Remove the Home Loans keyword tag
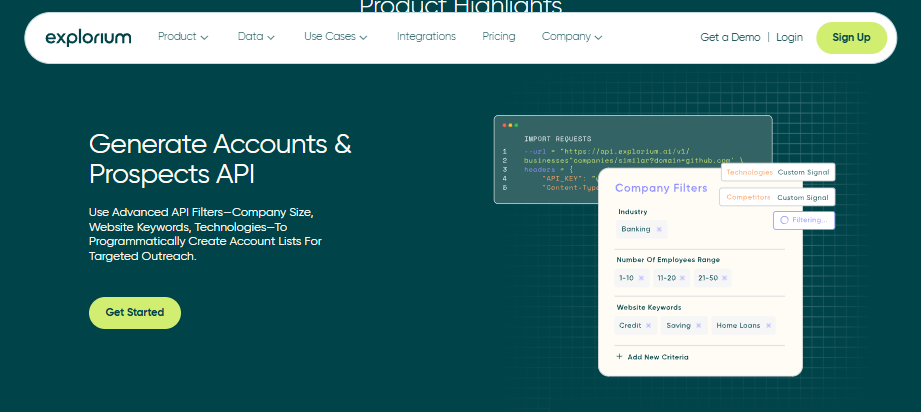 768,326
